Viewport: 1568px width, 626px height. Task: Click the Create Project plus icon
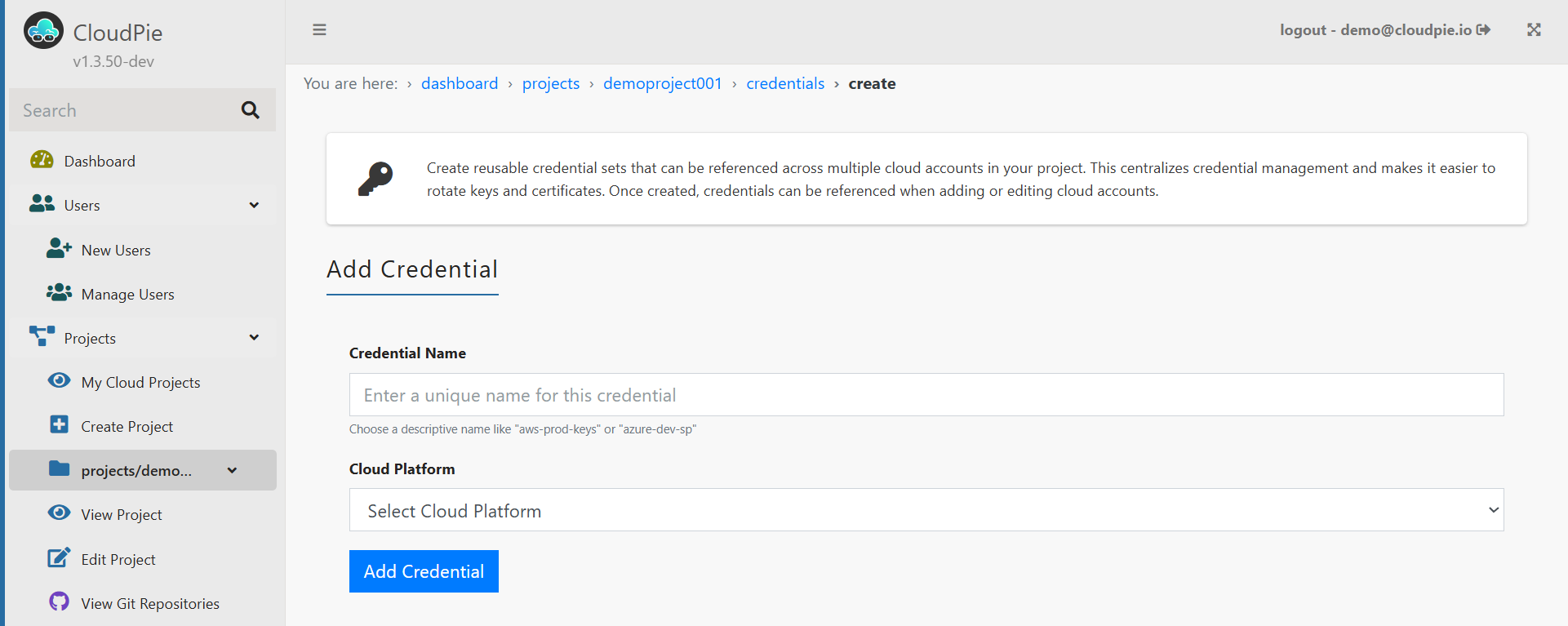[x=59, y=424]
